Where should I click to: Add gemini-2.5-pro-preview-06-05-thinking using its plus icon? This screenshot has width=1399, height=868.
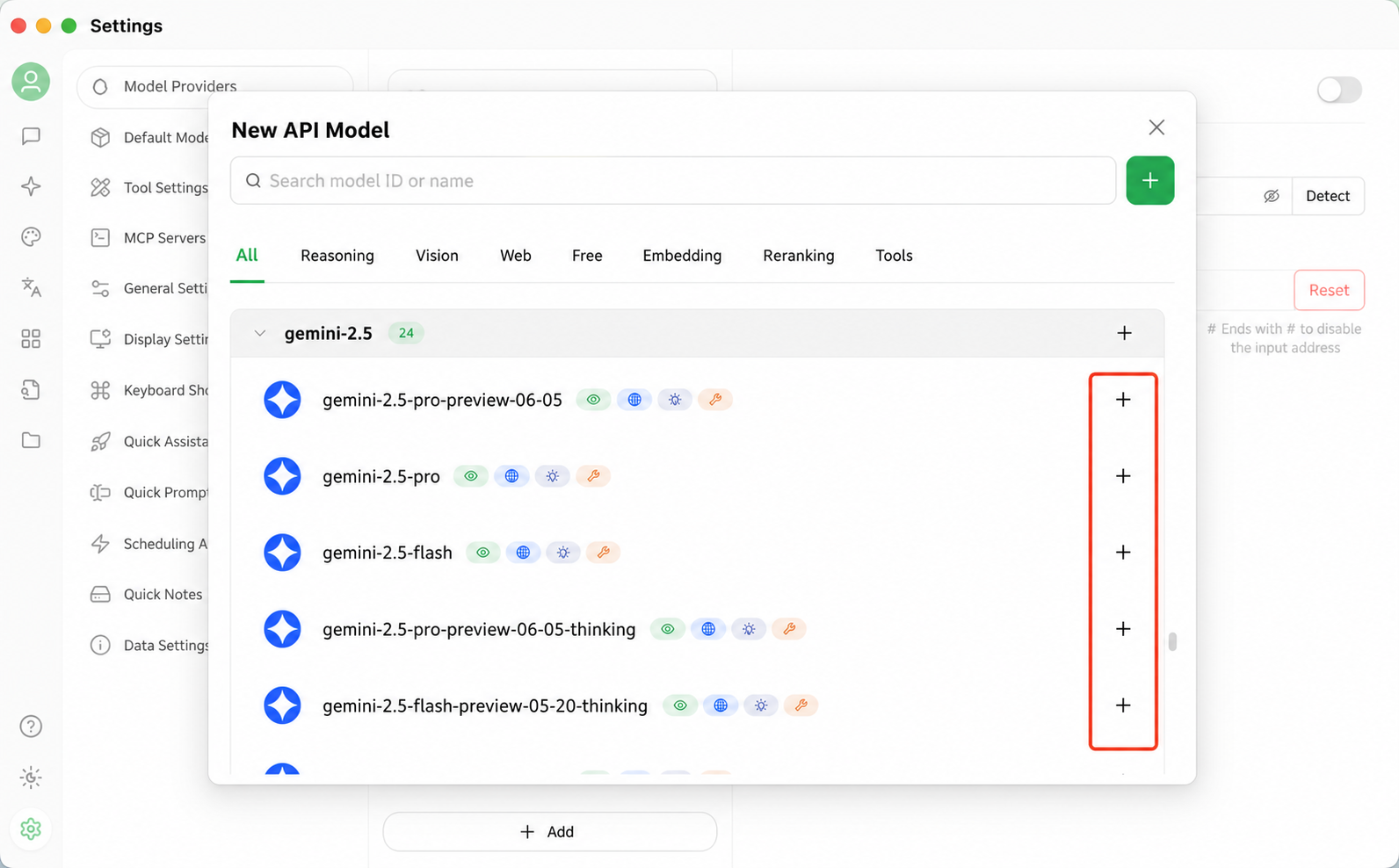click(1123, 629)
